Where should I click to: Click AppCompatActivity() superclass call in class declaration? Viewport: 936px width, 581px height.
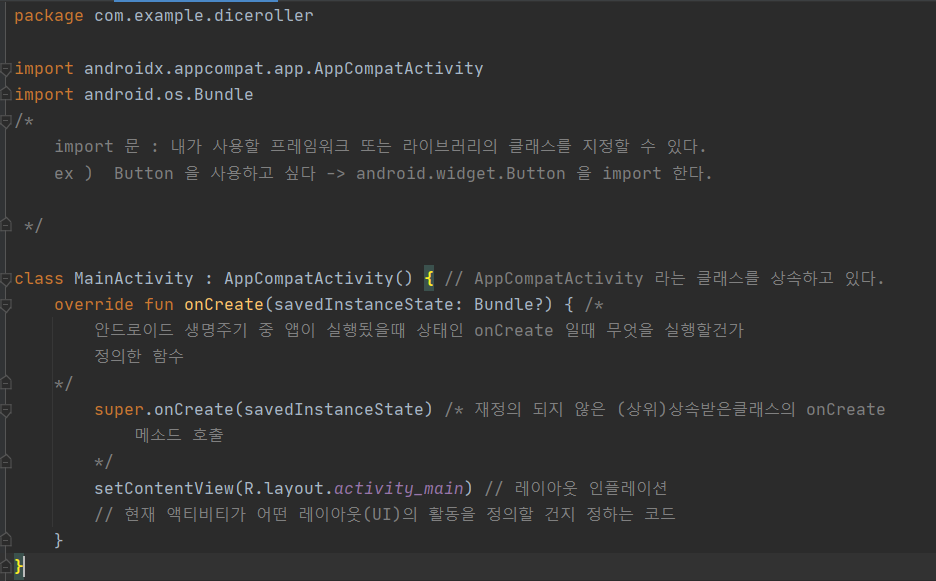click(x=318, y=279)
